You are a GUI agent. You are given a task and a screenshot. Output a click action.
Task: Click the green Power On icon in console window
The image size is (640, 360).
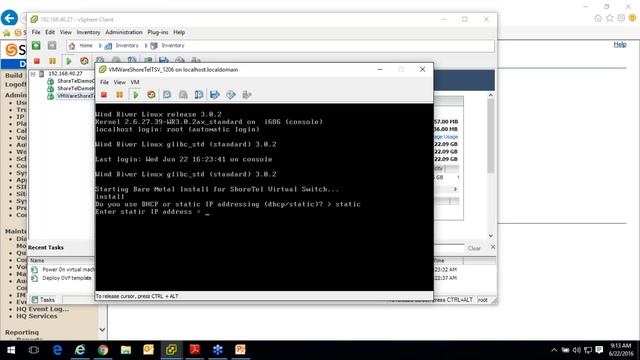point(136,95)
